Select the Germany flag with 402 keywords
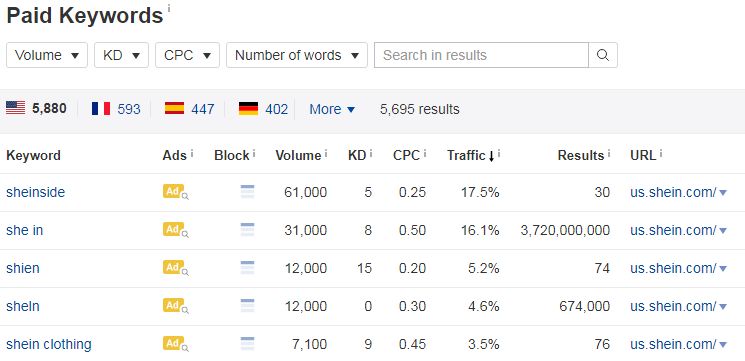 tap(263, 109)
